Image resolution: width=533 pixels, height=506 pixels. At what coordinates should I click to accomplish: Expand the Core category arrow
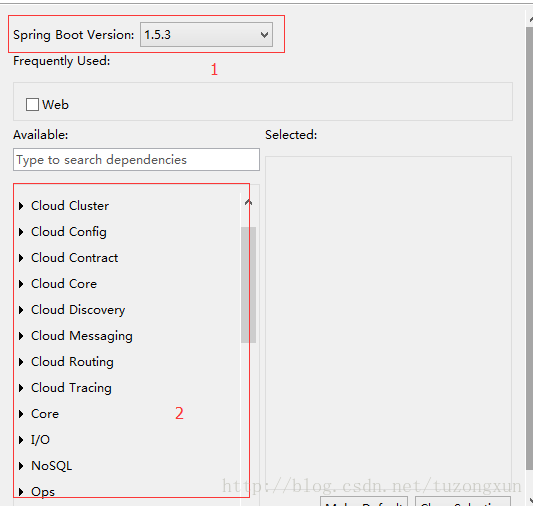pos(21,414)
